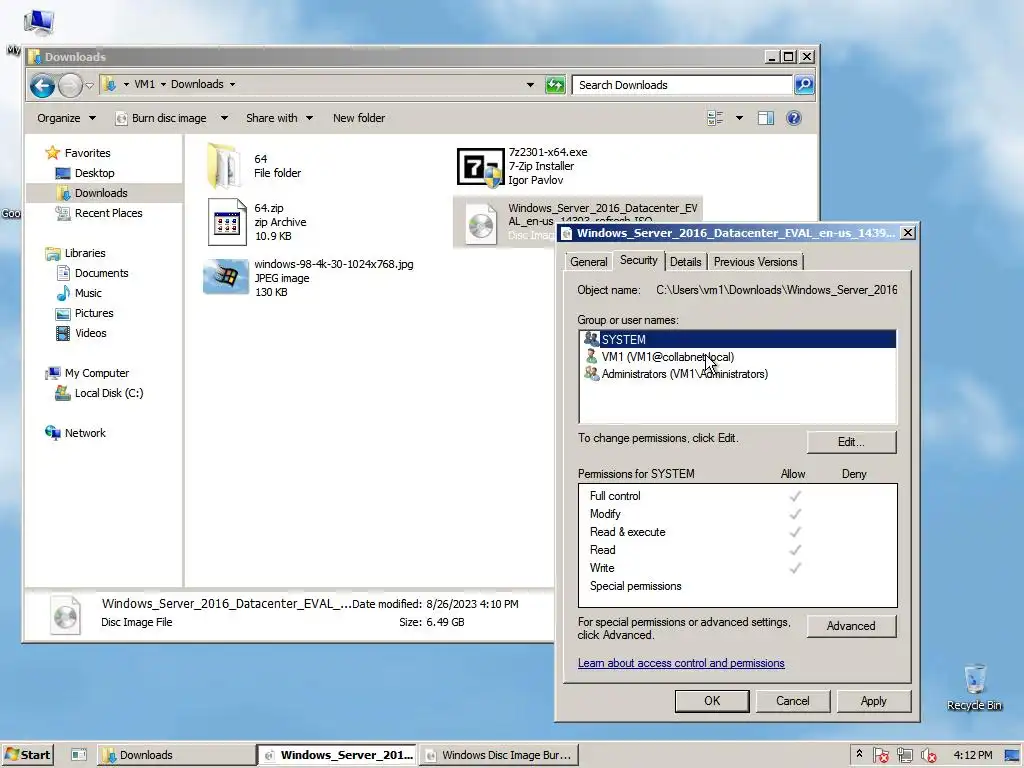Click the muted volume tray icon
Viewport: 1024px width, 768px height.
(x=929, y=756)
